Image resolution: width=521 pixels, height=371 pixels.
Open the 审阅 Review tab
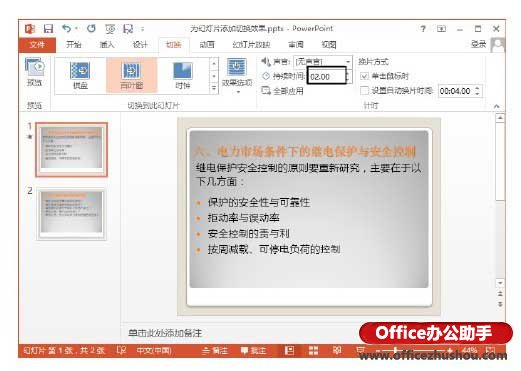click(x=296, y=45)
